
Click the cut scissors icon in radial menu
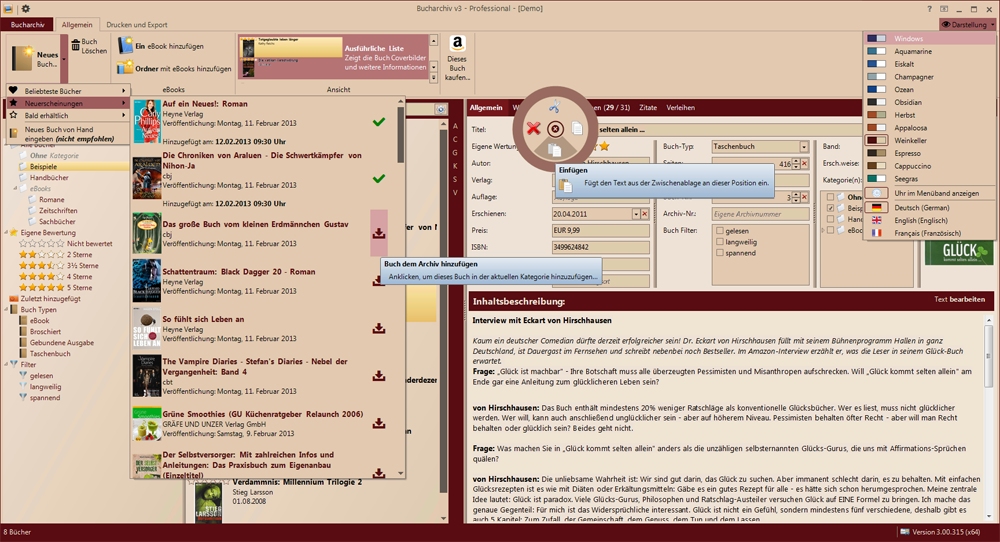tap(554, 106)
